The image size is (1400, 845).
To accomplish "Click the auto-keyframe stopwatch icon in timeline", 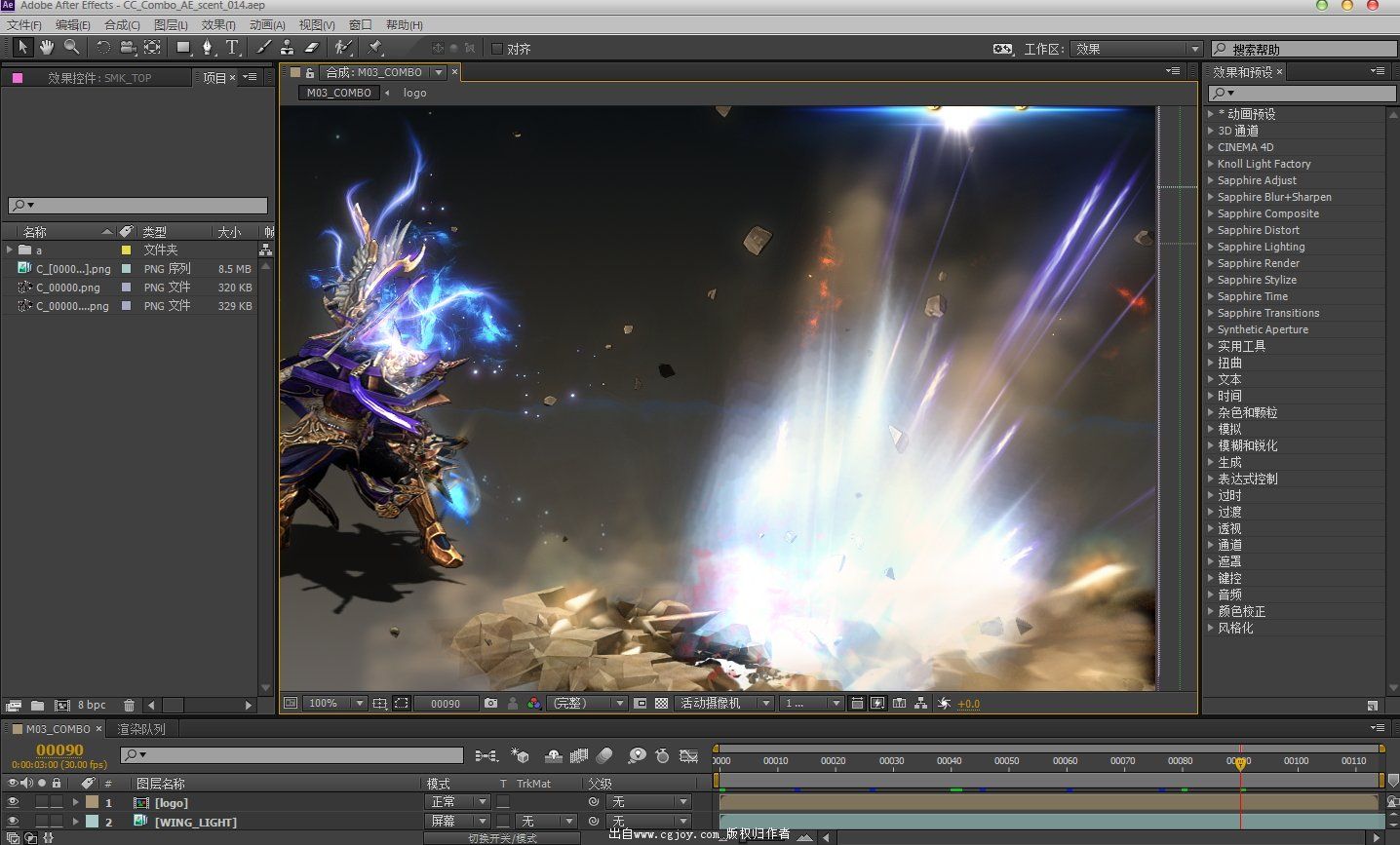I will pos(662,755).
